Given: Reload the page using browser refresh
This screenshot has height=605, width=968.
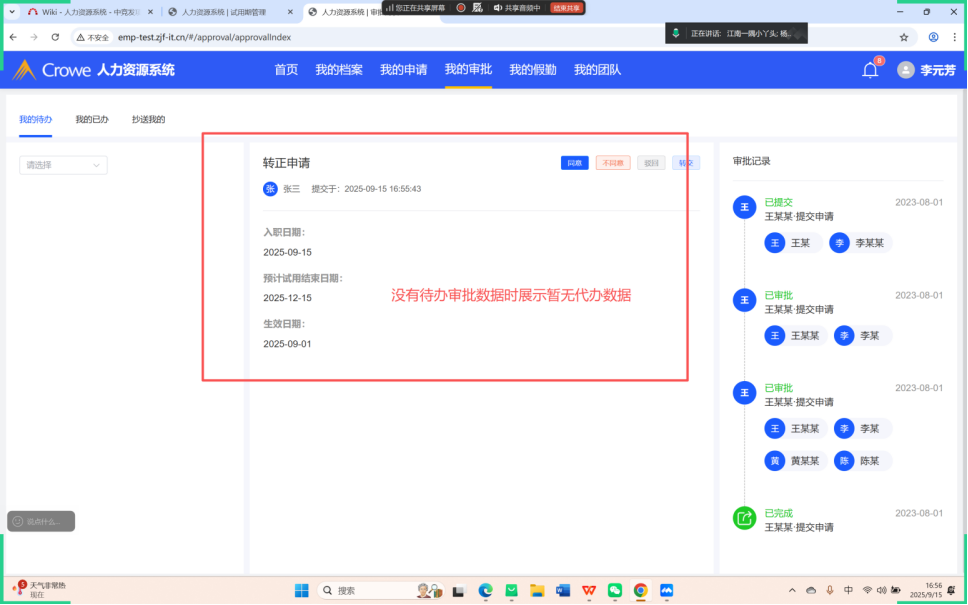Looking at the screenshot, I should click(x=55, y=37).
